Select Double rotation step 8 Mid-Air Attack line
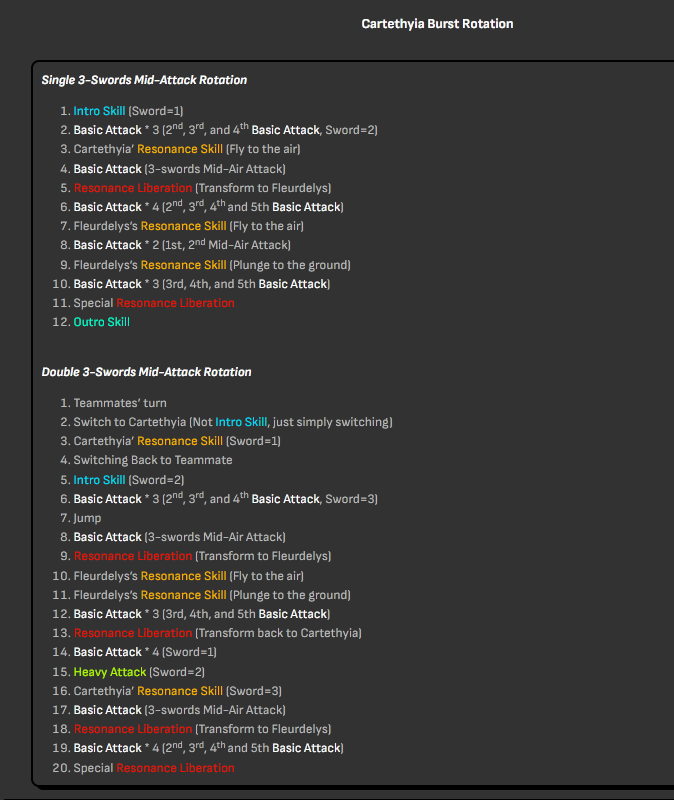Viewport: 674px width, 800px height. (180, 537)
